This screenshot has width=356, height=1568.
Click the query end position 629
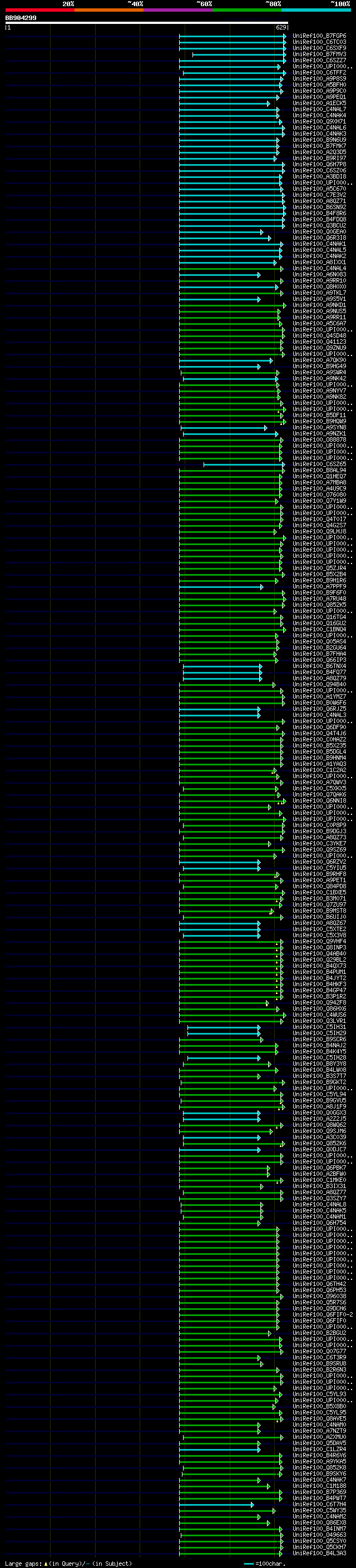pyautogui.click(x=280, y=27)
